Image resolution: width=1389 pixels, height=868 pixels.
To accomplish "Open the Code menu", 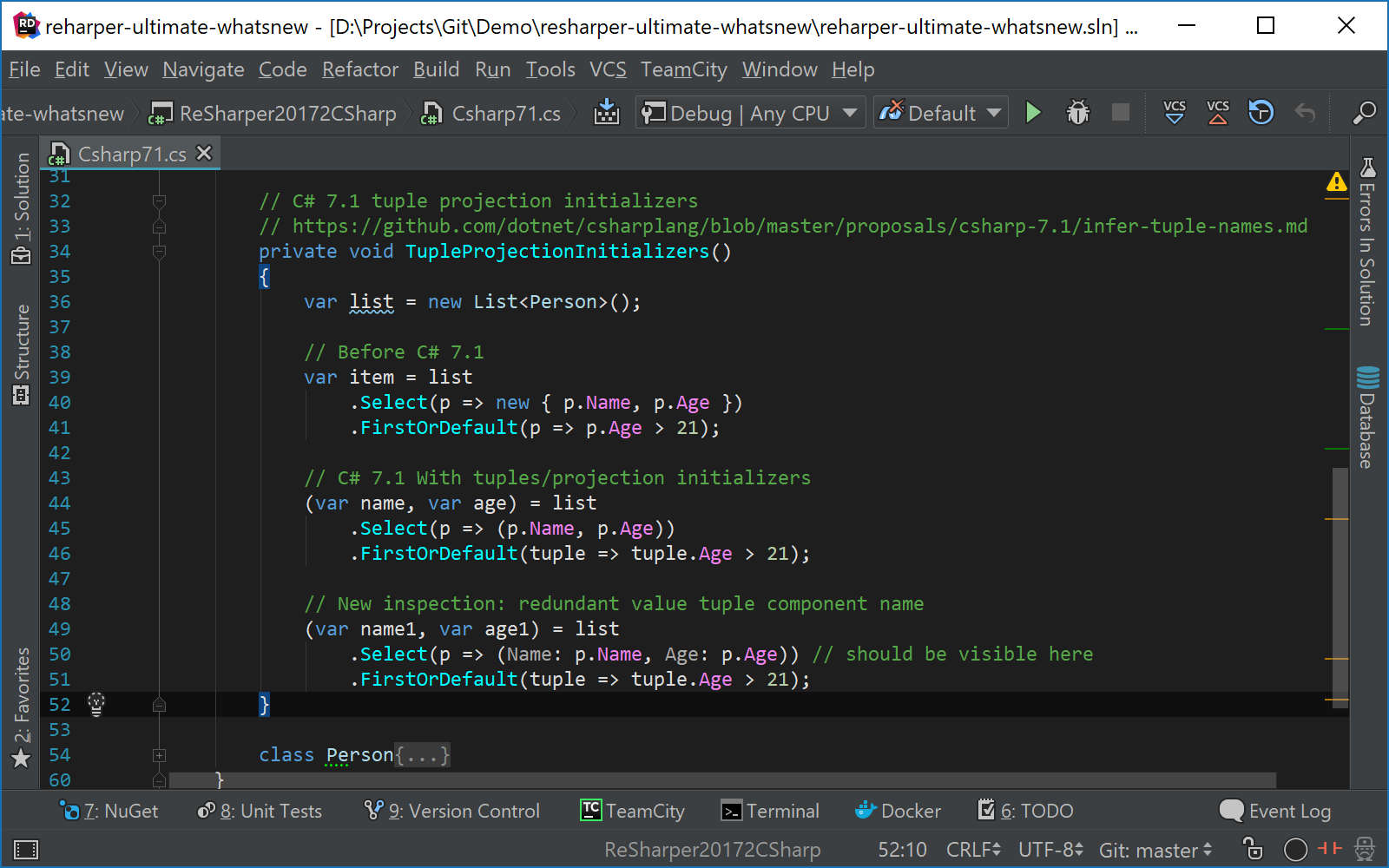I will coord(282,69).
